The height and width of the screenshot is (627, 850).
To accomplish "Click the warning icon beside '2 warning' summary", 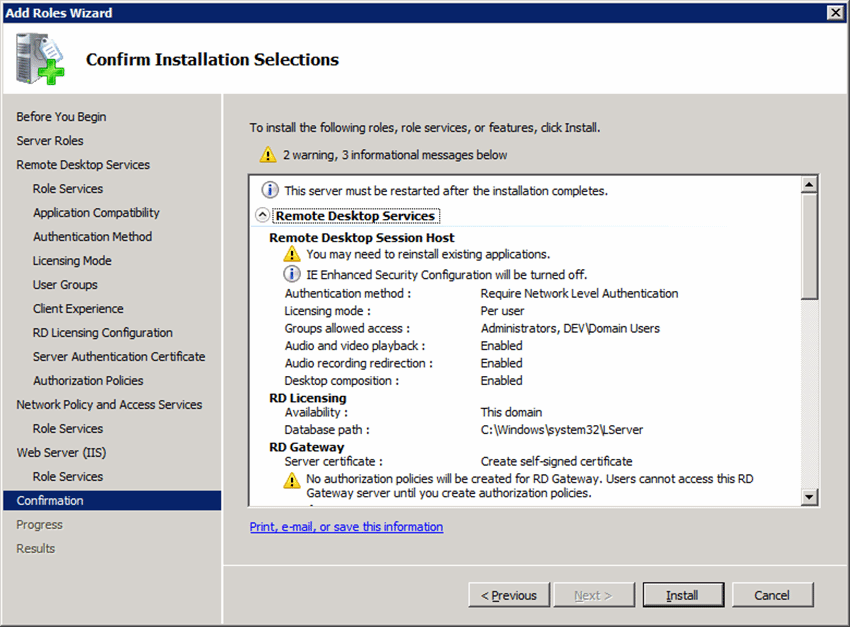I will click(267, 155).
